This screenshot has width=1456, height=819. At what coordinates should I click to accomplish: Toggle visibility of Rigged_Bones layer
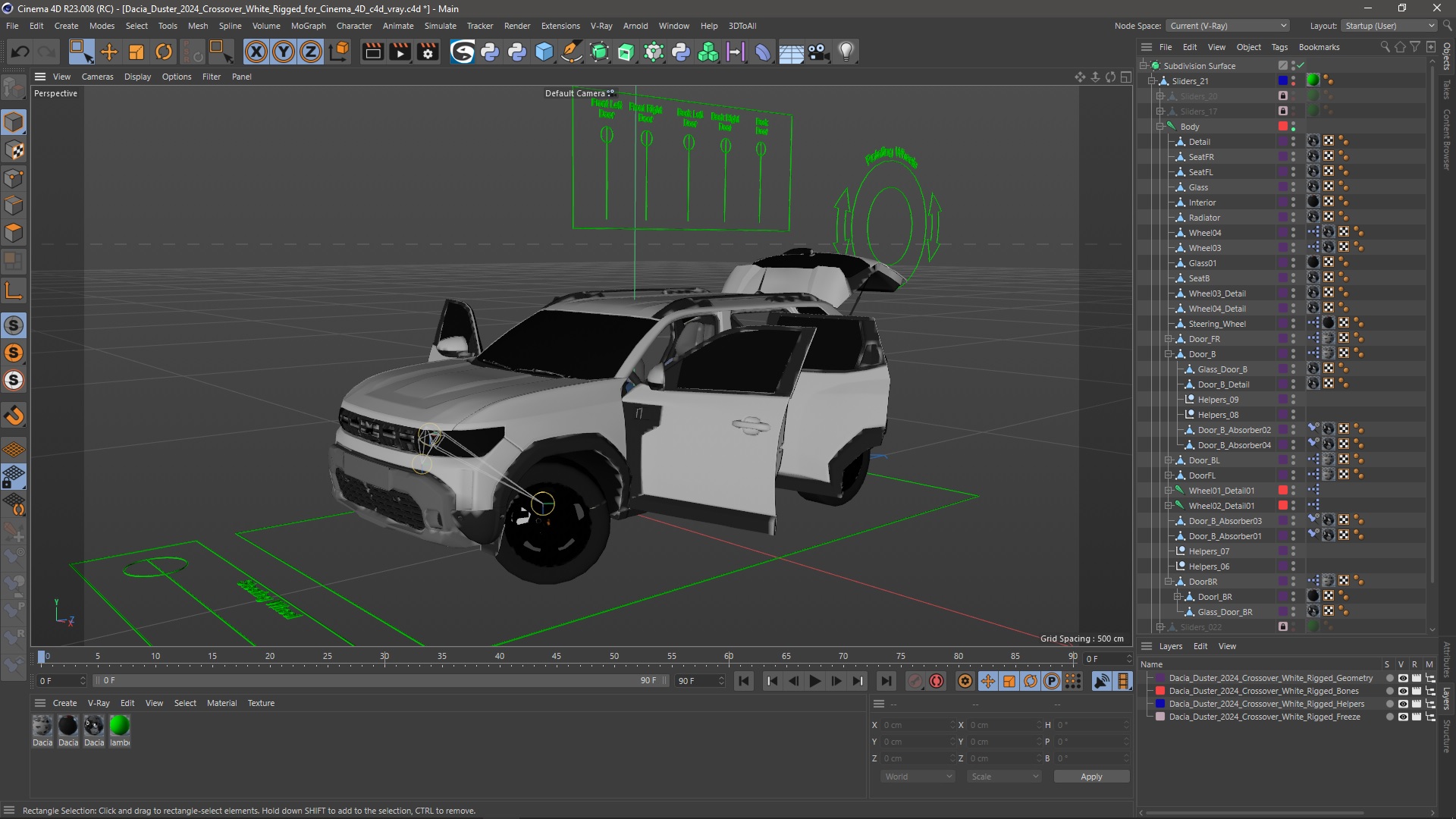click(1403, 692)
